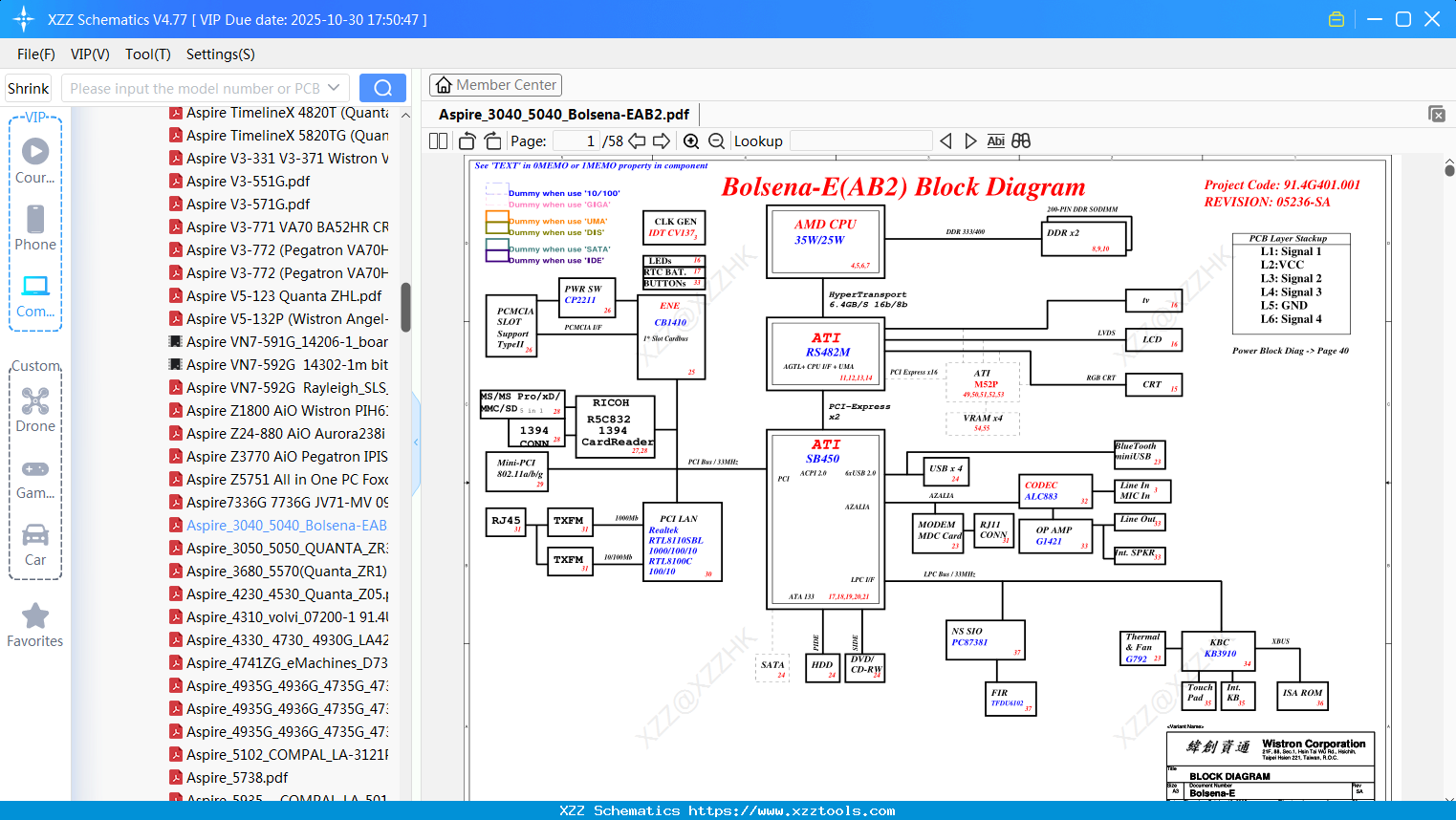
Task: Collapse the file list panel handle
Action: click(x=416, y=442)
